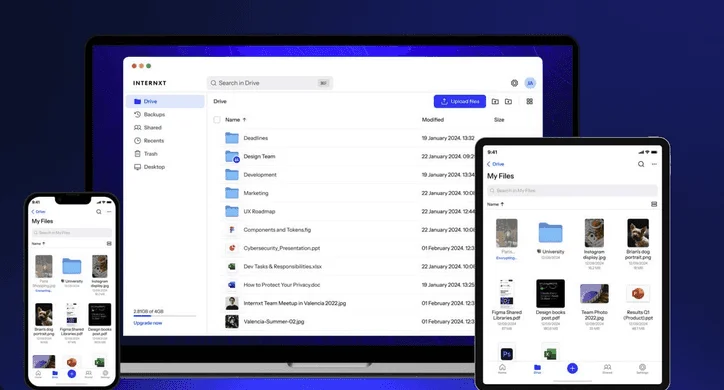
Task: Tap the Home icon in phone bottom bar
Action: (x=38, y=374)
